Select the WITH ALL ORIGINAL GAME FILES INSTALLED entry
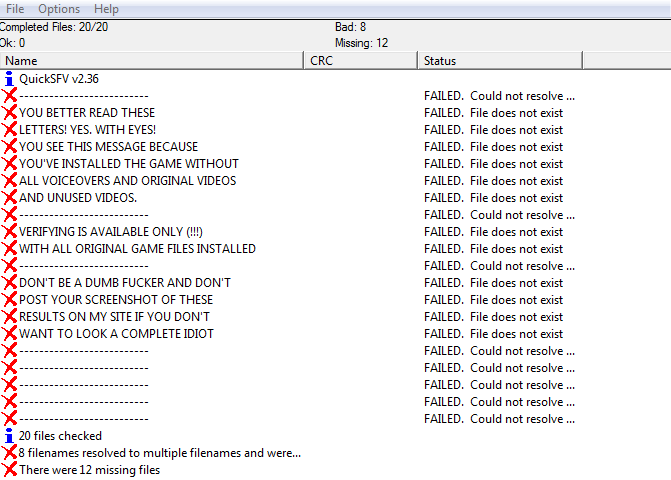671x480 pixels. click(x=137, y=249)
